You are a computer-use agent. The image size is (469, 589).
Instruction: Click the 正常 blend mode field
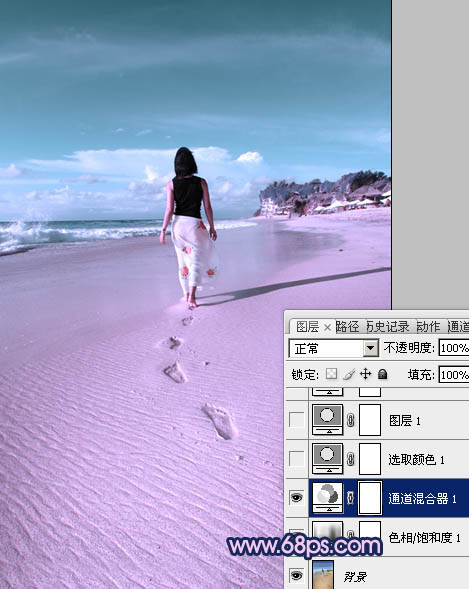[x=333, y=349]
